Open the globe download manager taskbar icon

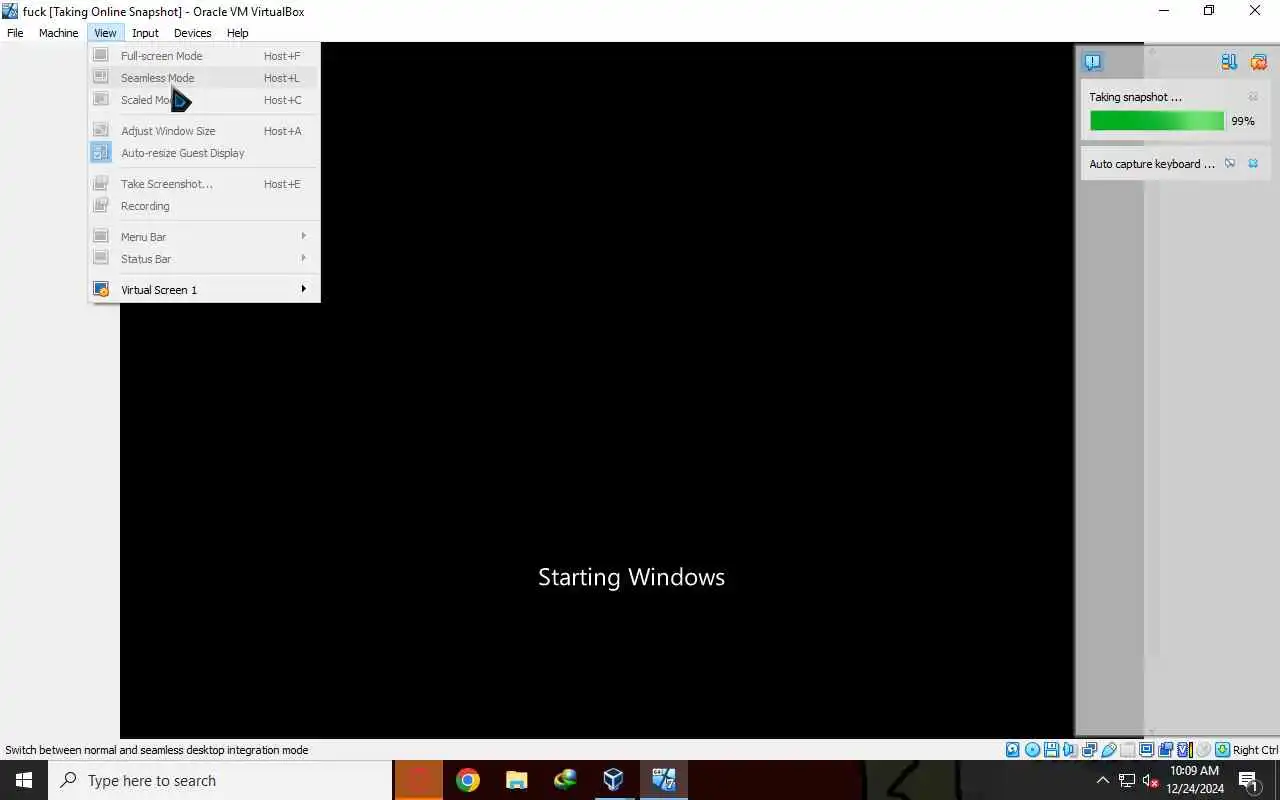tap(565, 780)
